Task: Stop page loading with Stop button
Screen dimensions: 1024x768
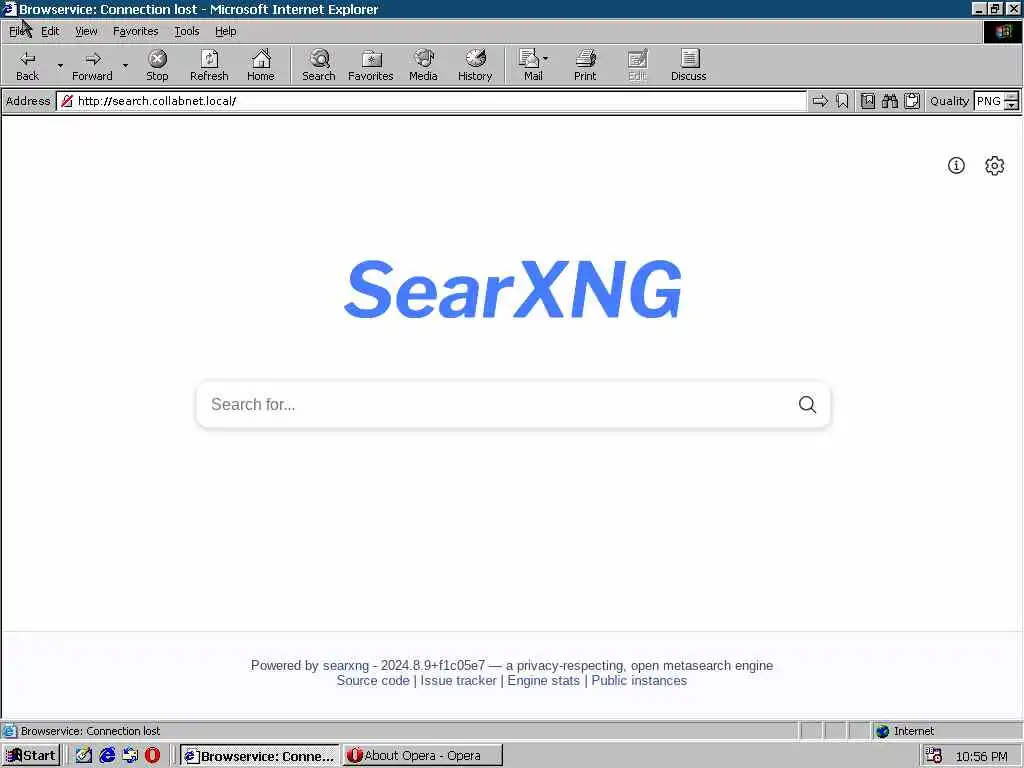Action: [157, 65]
